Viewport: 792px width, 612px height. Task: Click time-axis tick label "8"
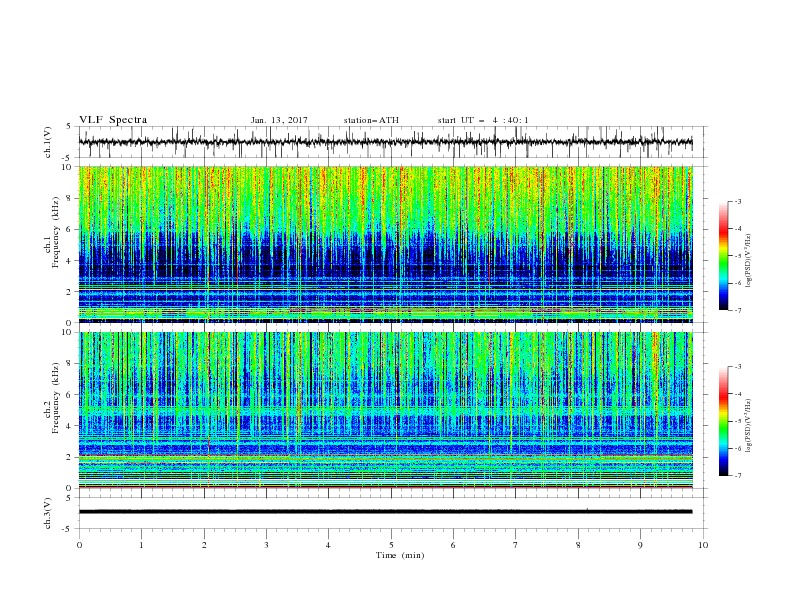pos(578,545)
